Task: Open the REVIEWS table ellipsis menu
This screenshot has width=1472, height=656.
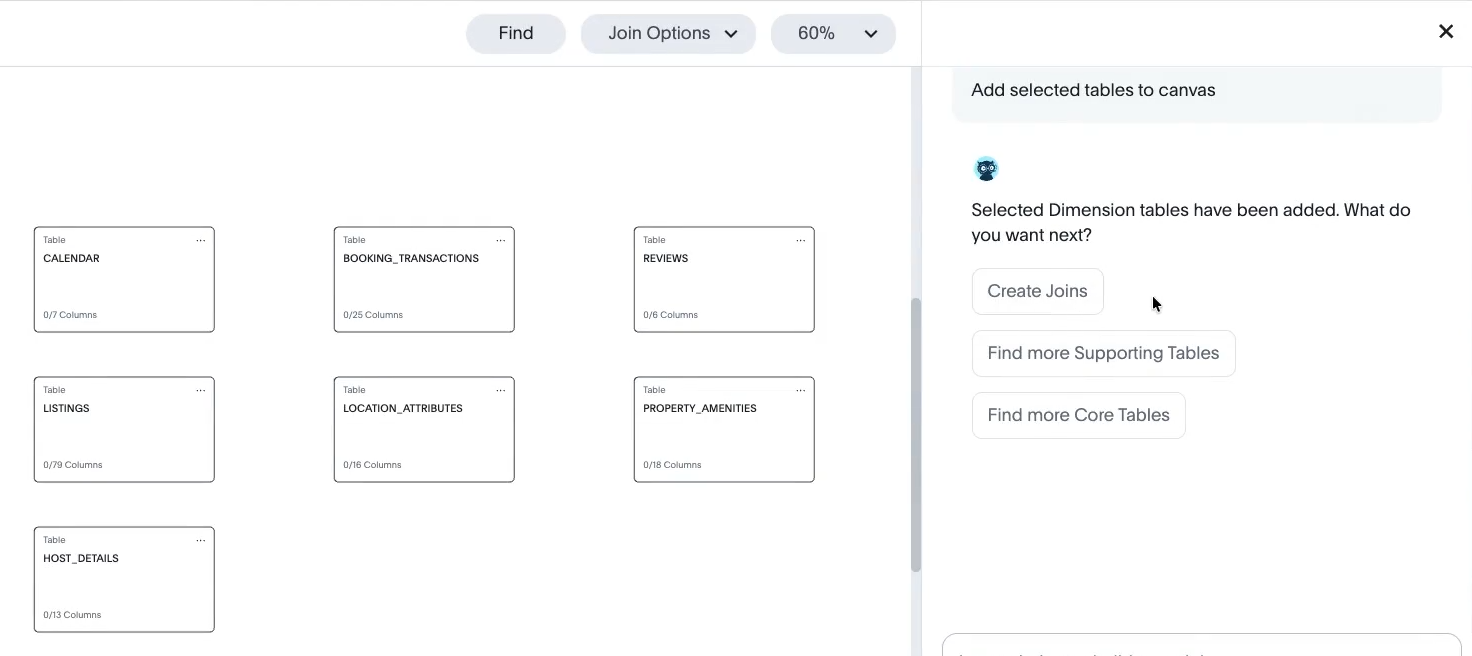Action: 801,241
